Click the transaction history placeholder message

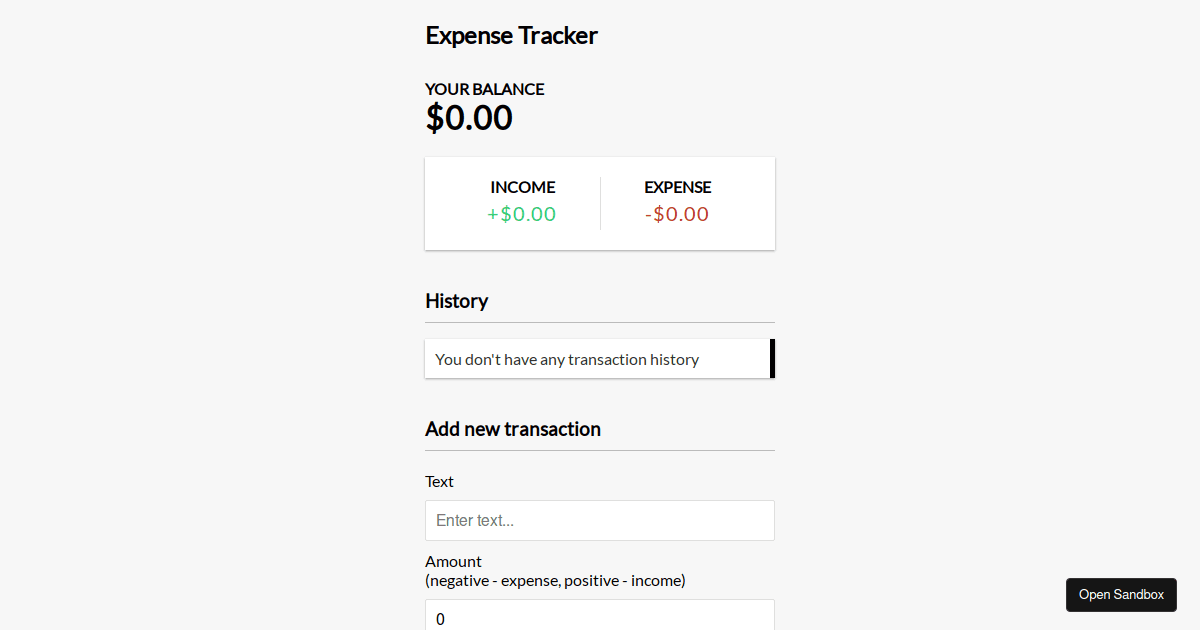pos(566,359)
